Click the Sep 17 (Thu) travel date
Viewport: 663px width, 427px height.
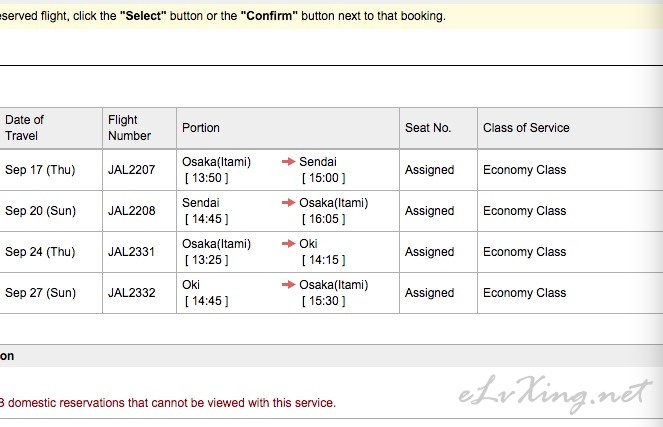click(x=40, y=170)
